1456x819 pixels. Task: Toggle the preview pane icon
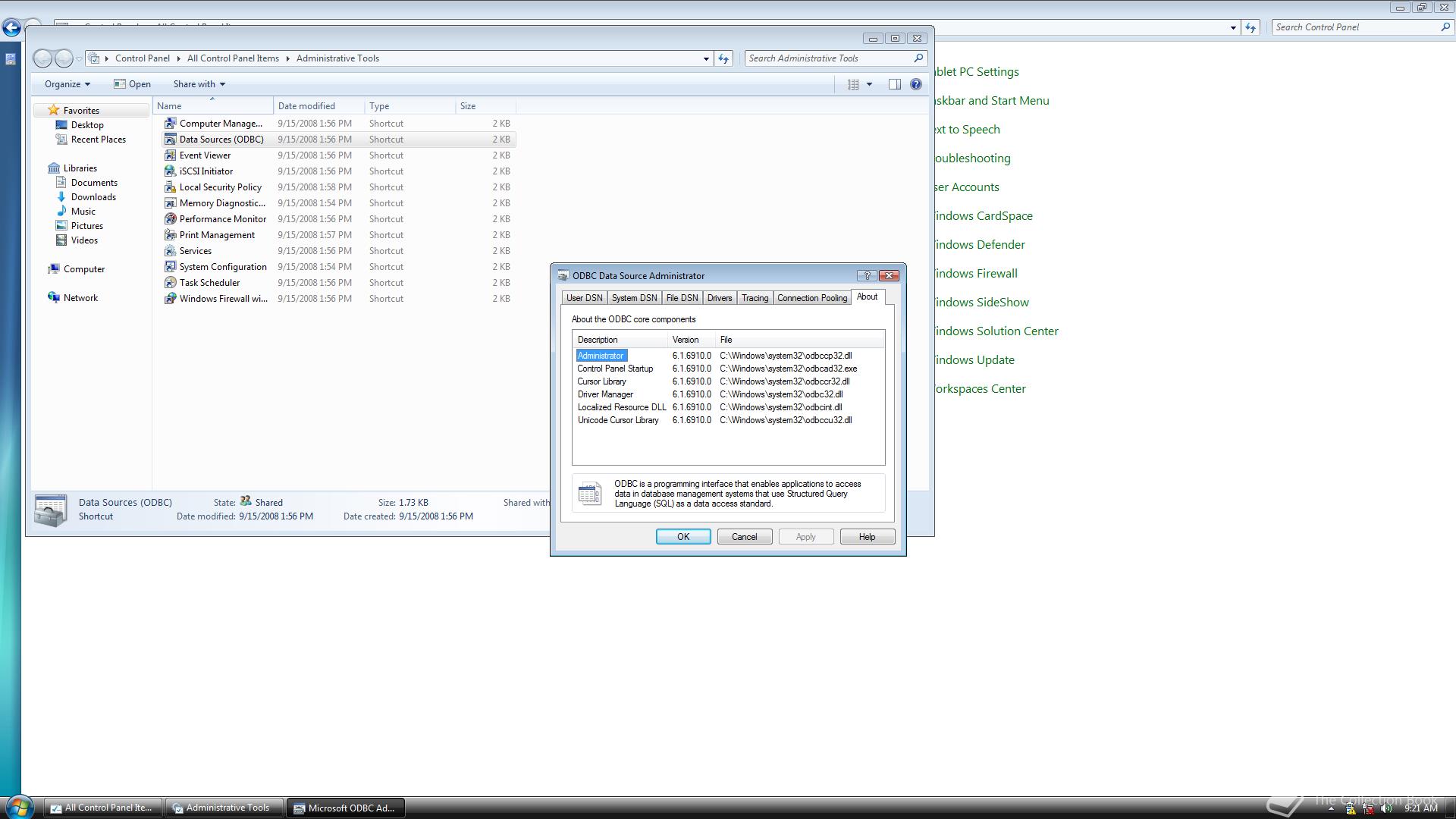click(895, 84)
